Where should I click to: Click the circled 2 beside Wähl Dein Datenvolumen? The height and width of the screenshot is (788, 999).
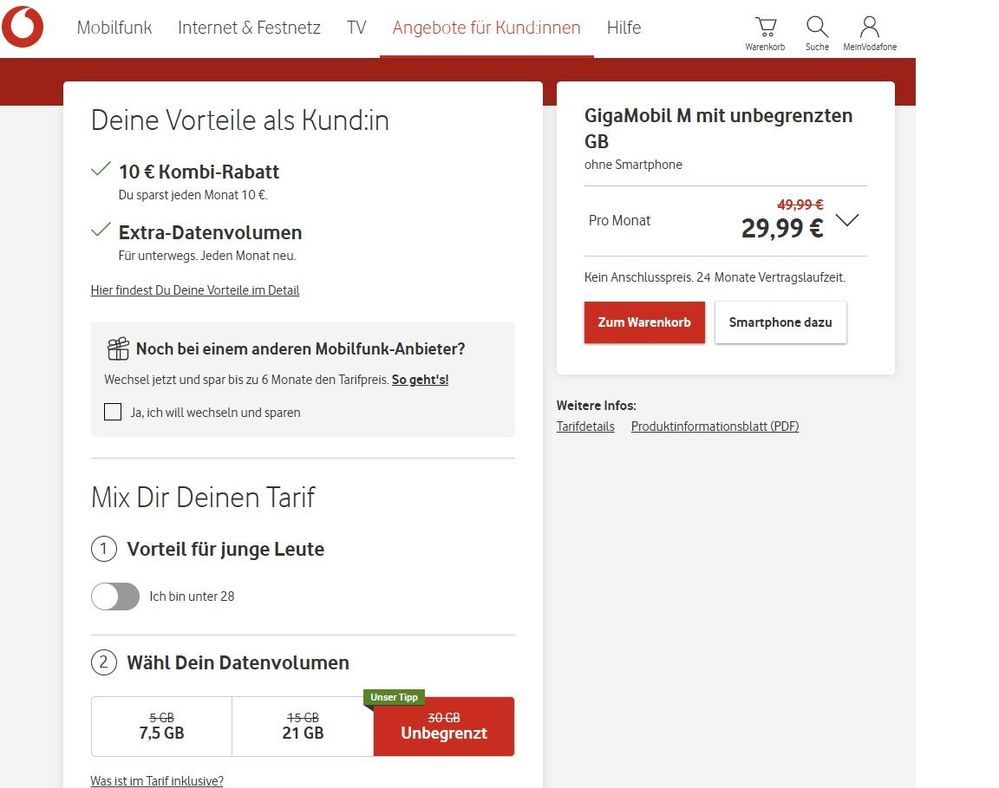(x=103, y=662)
